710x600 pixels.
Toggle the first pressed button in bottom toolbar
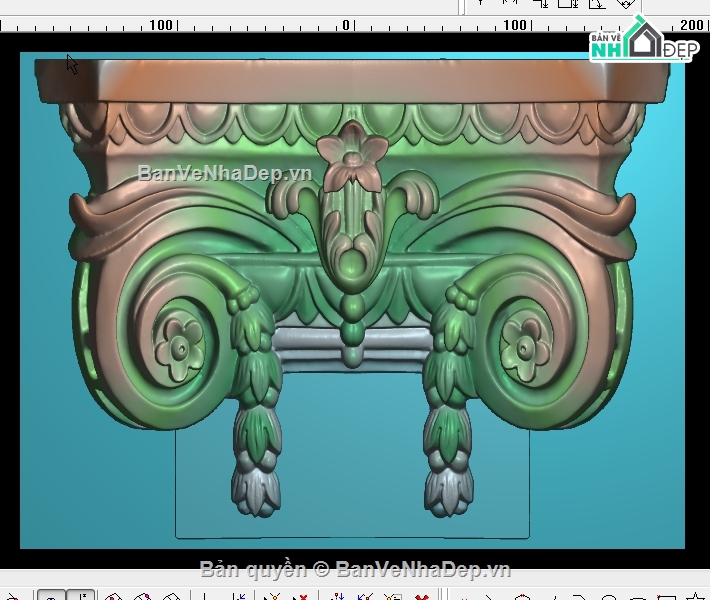tap(51, 597)
